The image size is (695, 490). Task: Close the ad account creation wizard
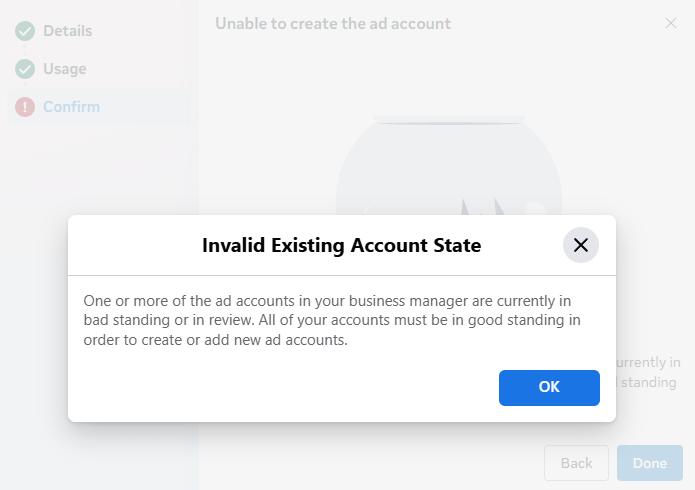pyautogui.click(x=671, y=23)
